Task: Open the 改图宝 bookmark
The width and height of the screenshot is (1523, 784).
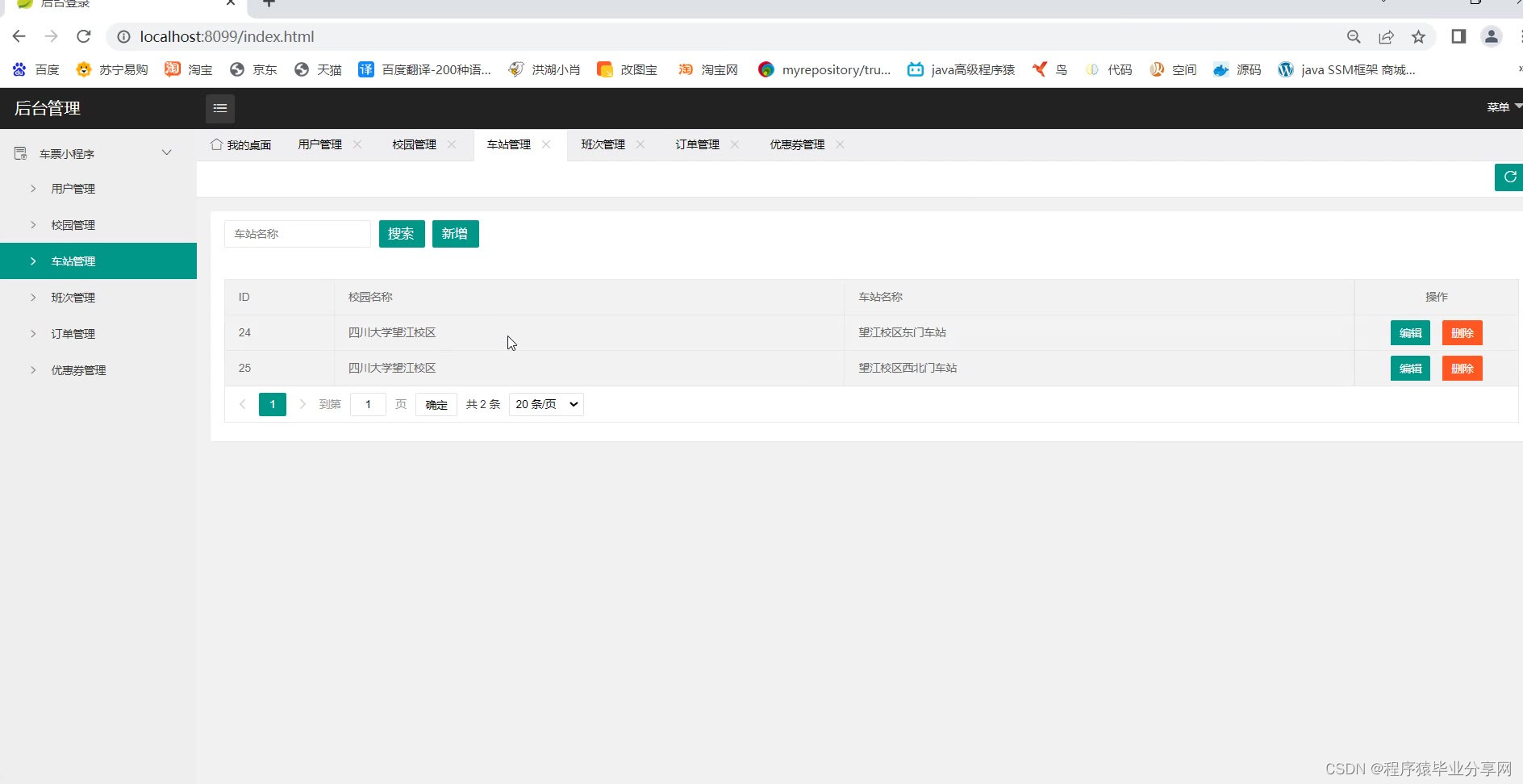Action: (x=628, y=69)
